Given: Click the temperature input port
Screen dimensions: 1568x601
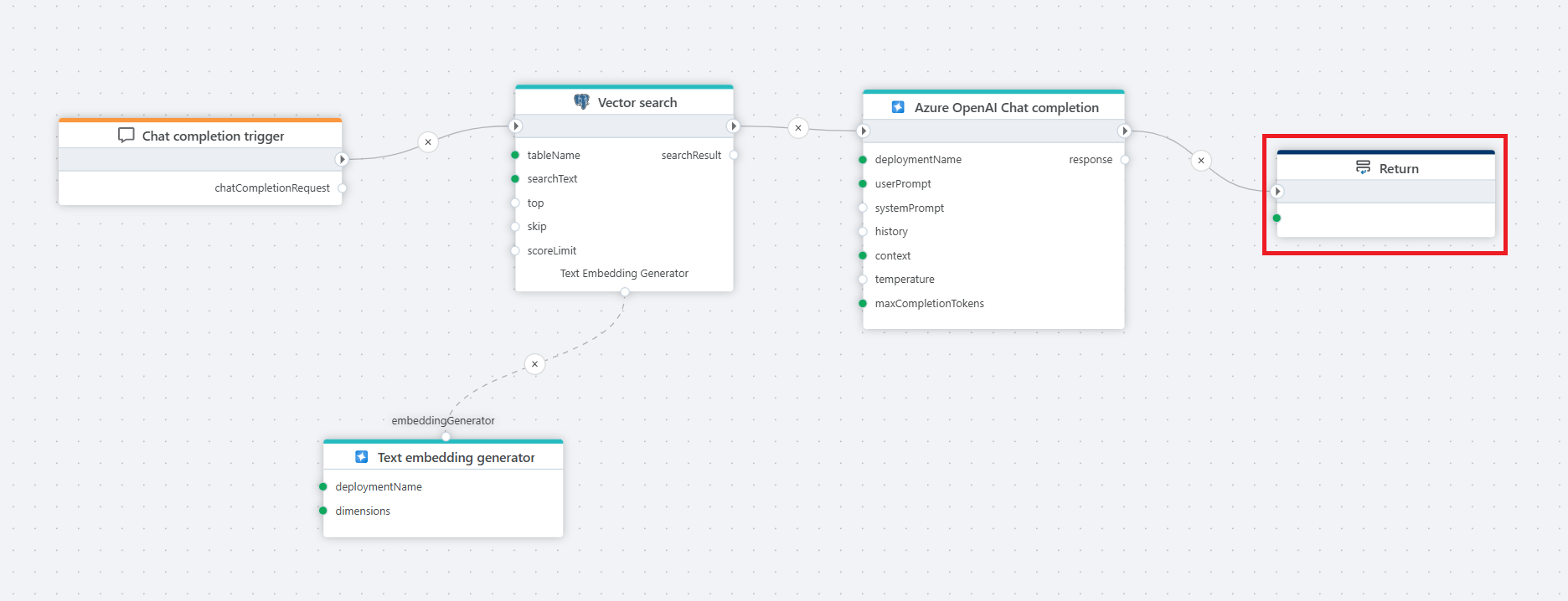Looking at the screenshot, I should click(x=863, y=280).
